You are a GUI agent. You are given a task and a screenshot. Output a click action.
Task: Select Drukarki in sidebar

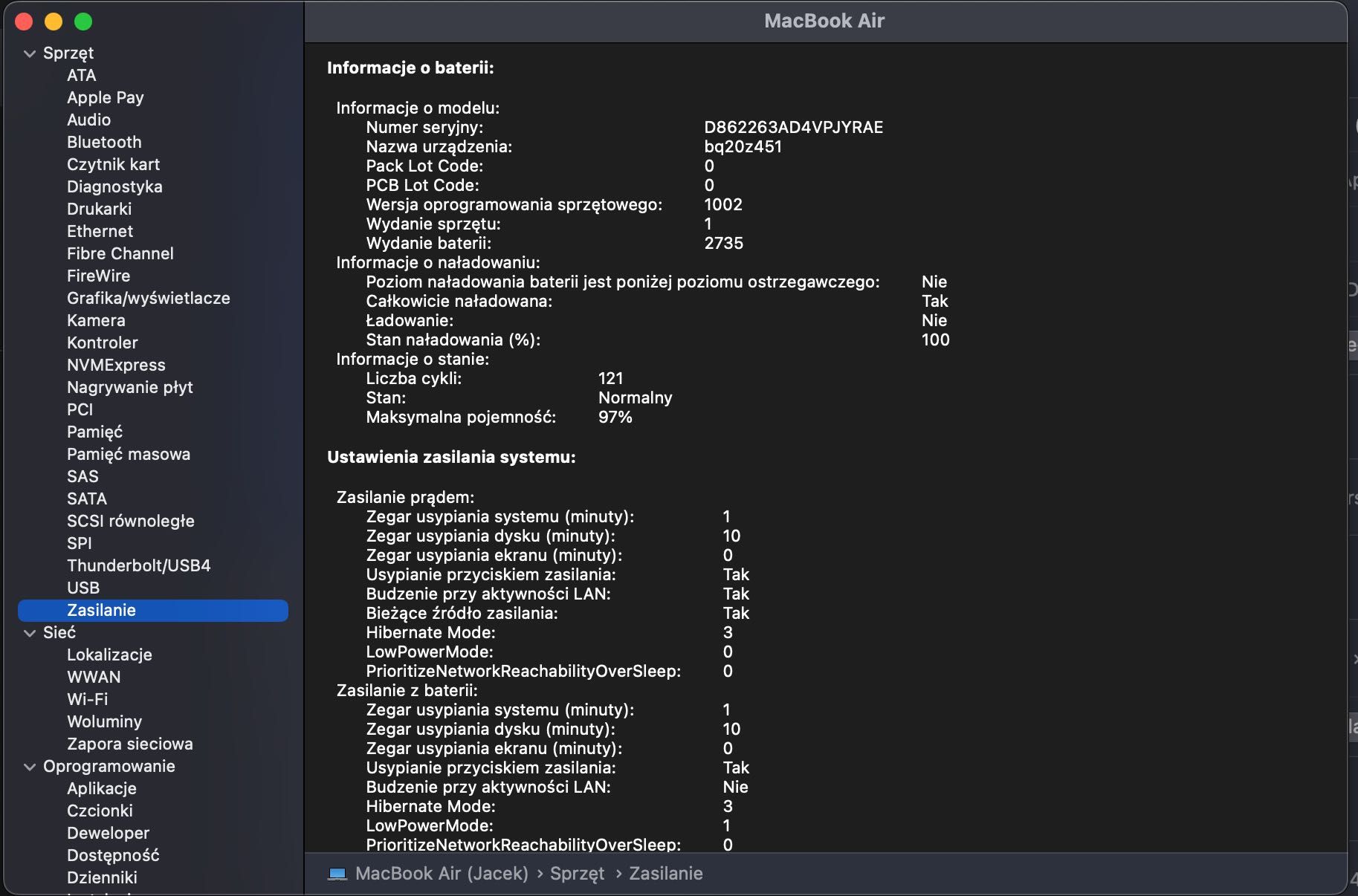pyautogui.click(x=99, y=209)
